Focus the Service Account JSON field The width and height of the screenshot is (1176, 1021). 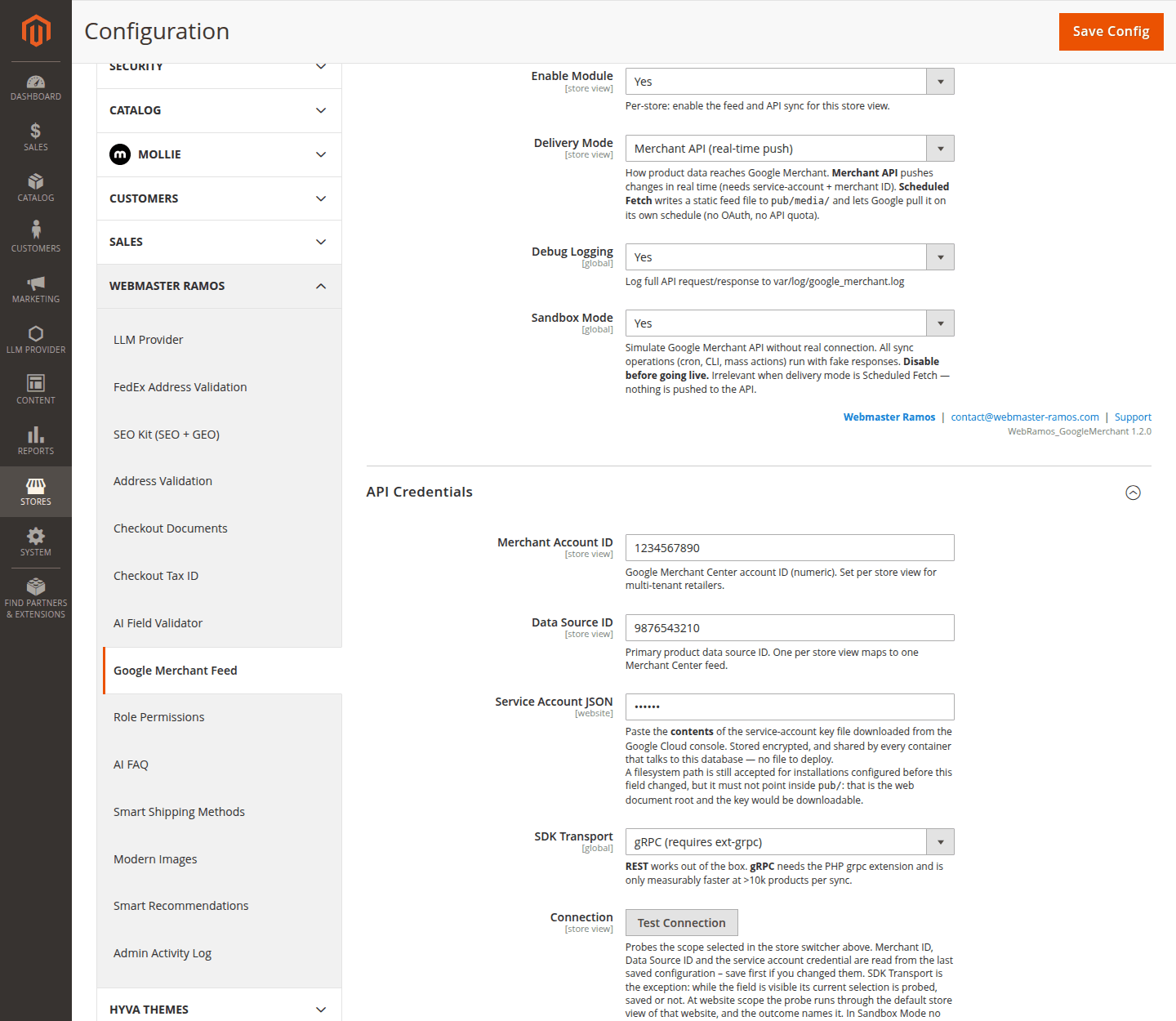[x=790, y=707]
